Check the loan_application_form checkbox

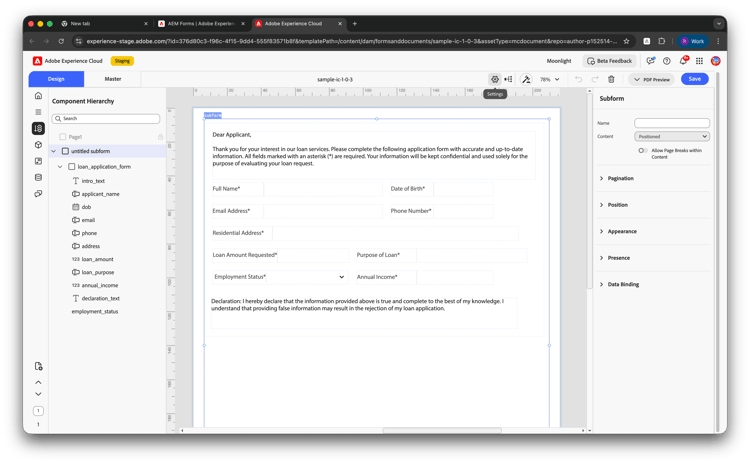(x=72, y=166)
